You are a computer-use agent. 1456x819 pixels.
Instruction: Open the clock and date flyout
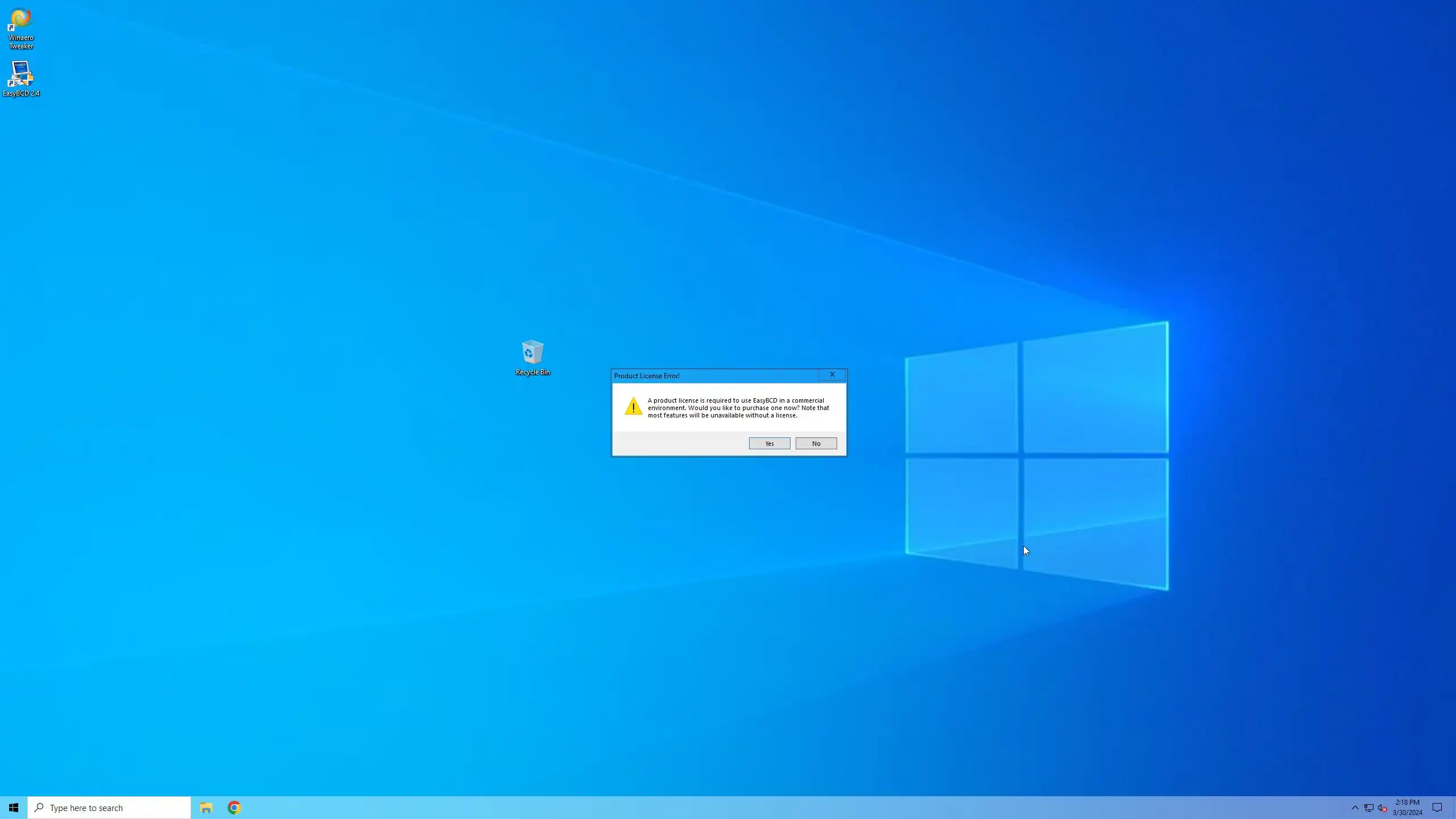pyautogui.click(x=1407, y=808)
